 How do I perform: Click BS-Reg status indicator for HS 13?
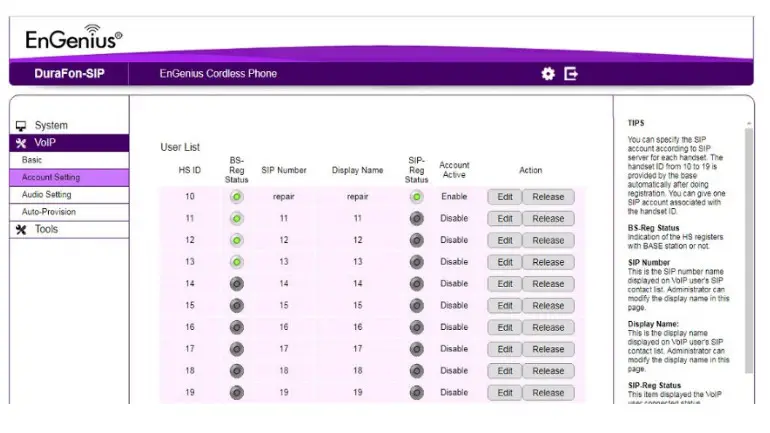pos(237,262)
